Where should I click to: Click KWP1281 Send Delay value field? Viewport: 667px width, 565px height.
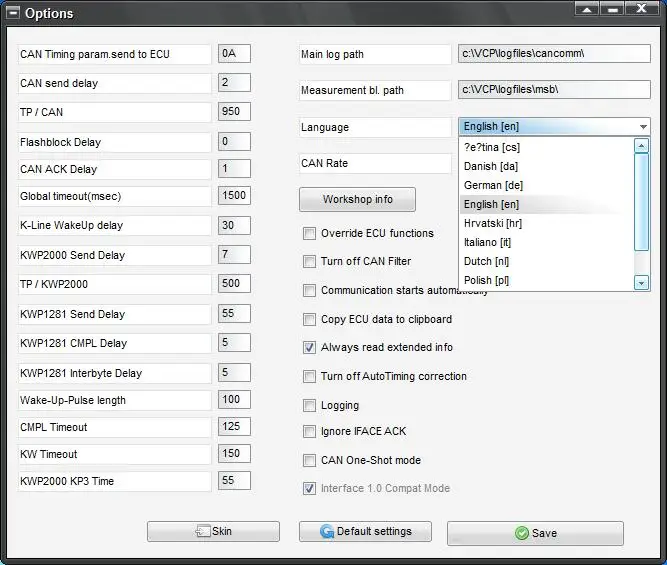pyautogui.click(x=234, y=314)
